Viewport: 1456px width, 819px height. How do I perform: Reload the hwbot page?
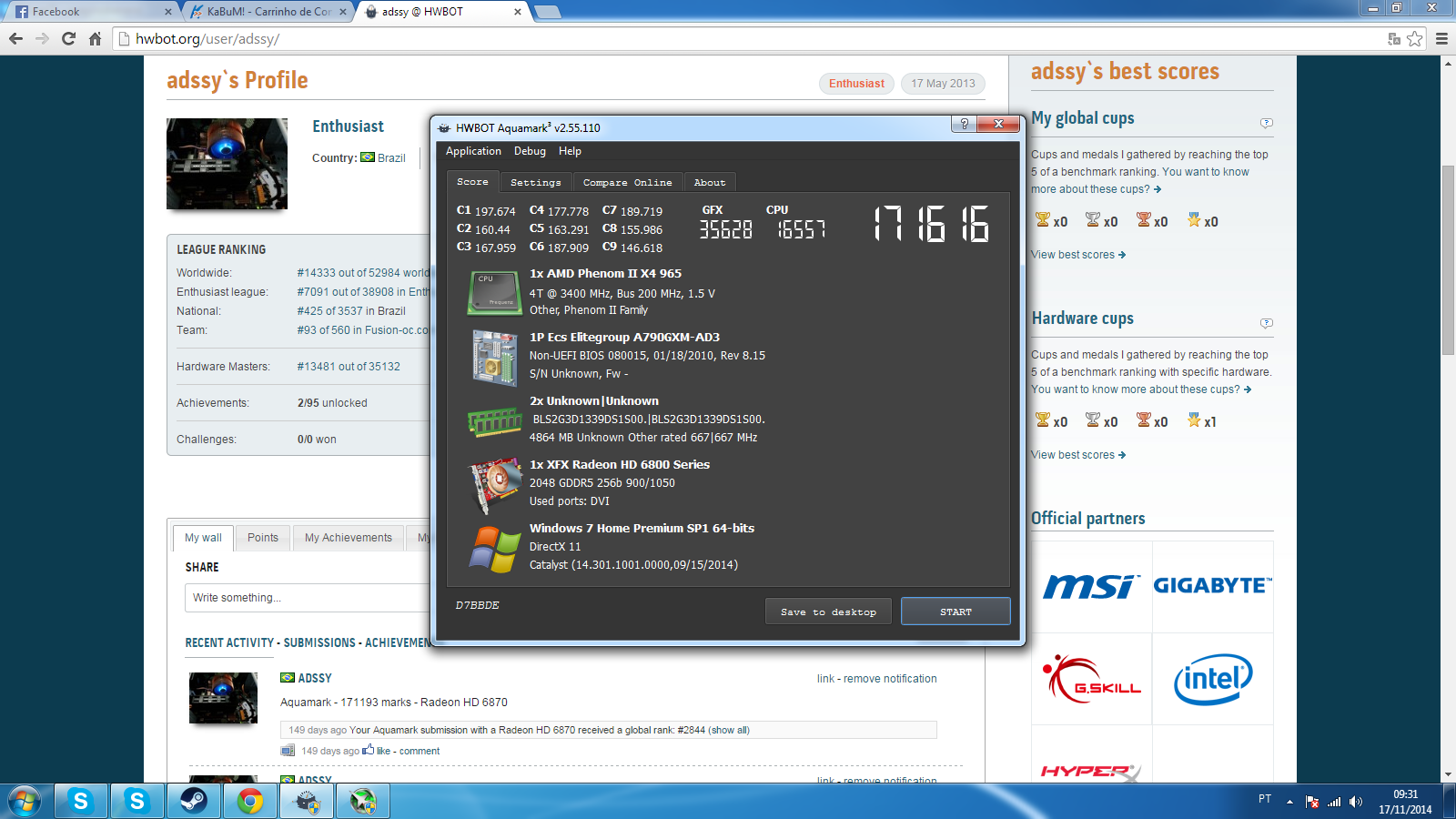[68, 38]
